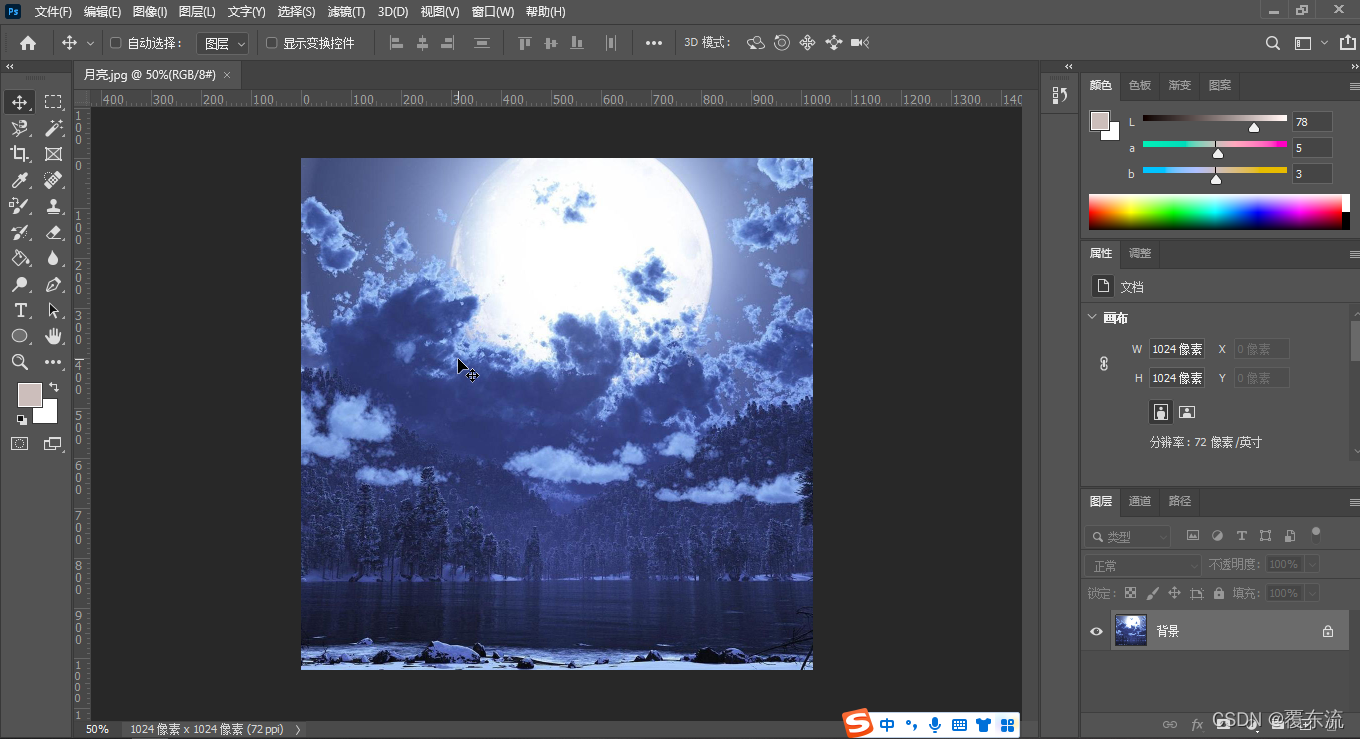The image size is (1360, 739).
Task: Select the Dodge tool
Action: click(x=20, y=284)
